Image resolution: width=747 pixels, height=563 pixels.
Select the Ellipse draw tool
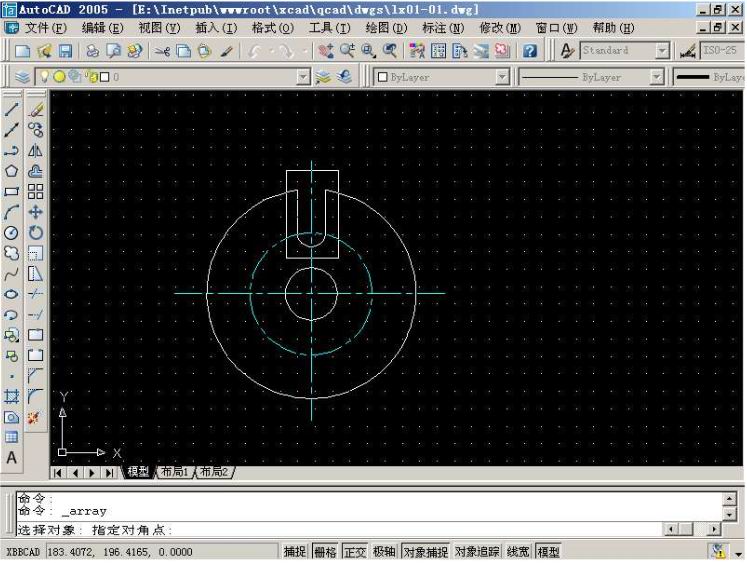pos(11,294)
